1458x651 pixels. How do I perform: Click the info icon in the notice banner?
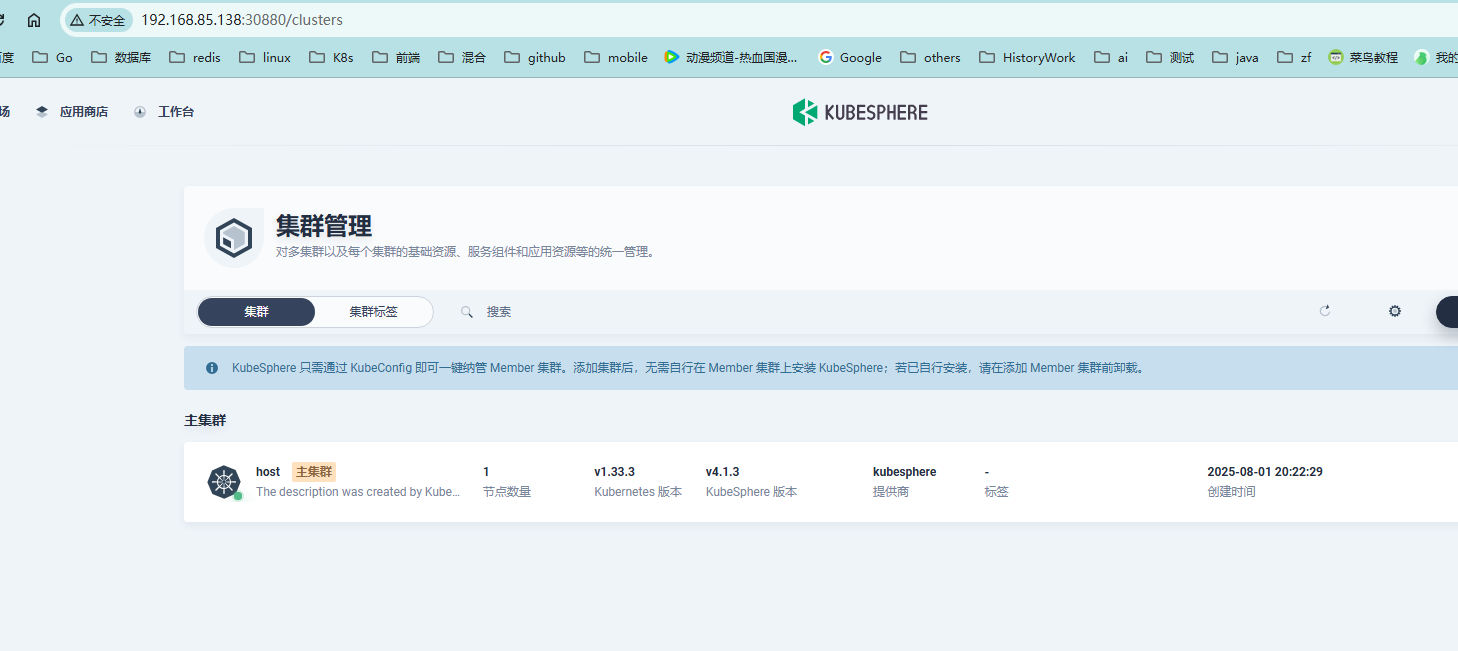[212, 368]
